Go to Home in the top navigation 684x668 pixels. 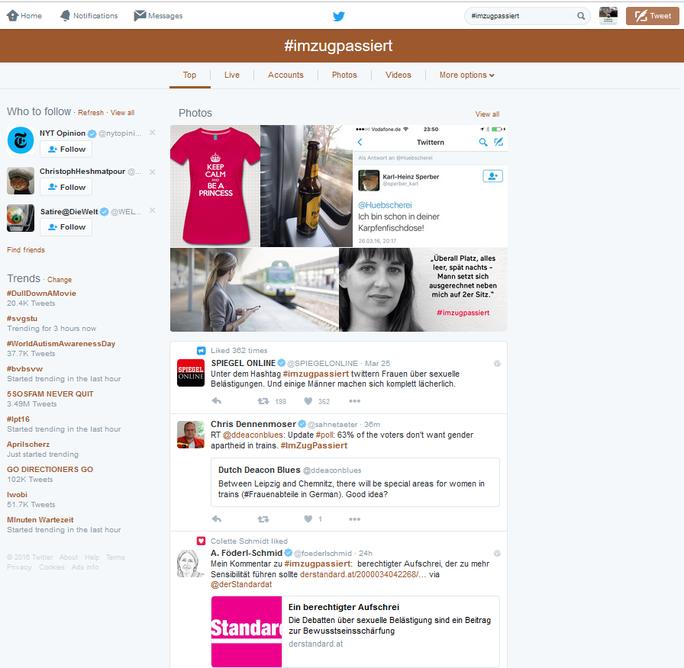pyautogui.click(x=24, y=16)
